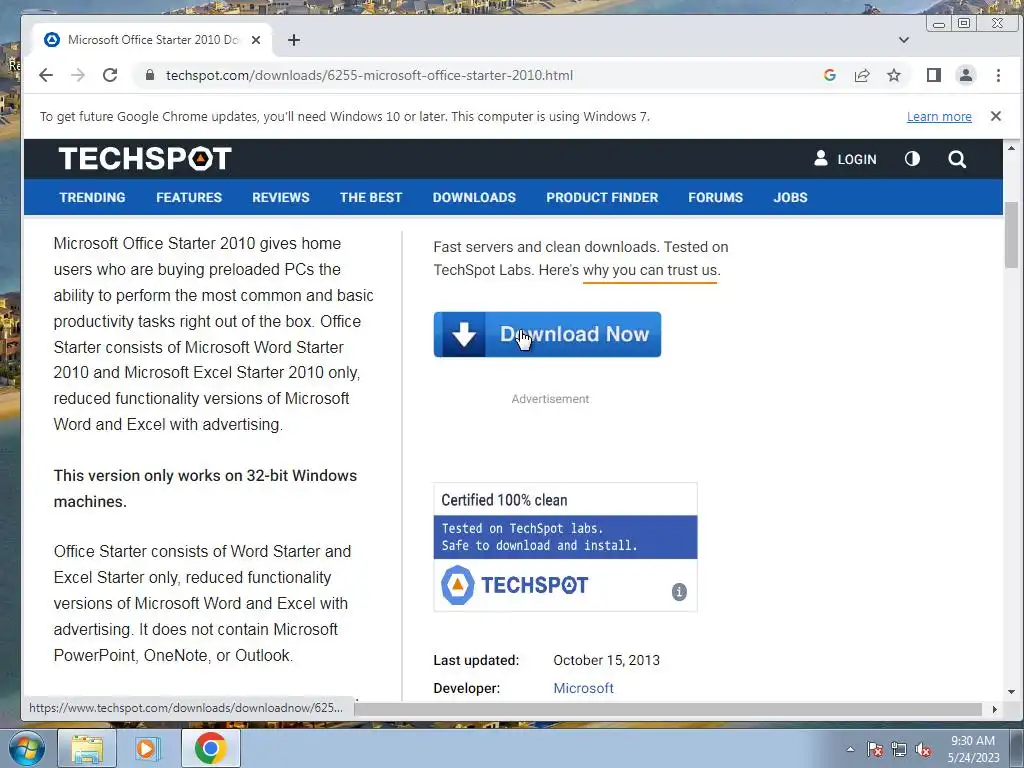Viewport: 1024px width, 768px height.
Task: Click the browser forward arrow
Action: pyautogui.click(x=78, y=75)
